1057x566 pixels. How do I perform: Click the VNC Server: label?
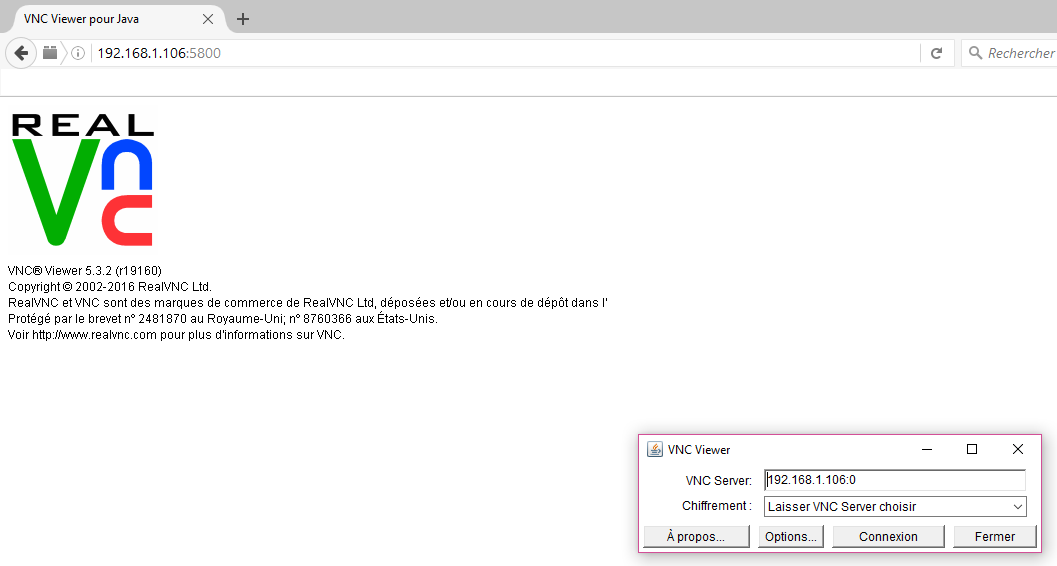point(719,480)
